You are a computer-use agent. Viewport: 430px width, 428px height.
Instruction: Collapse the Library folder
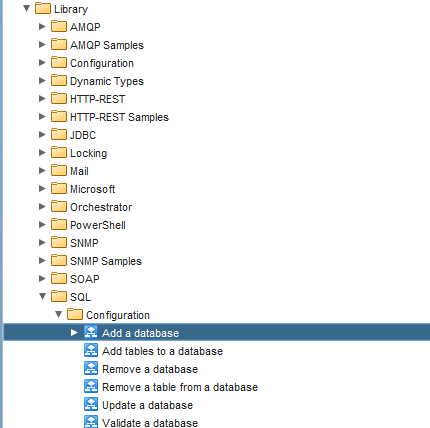coord(27,8)
